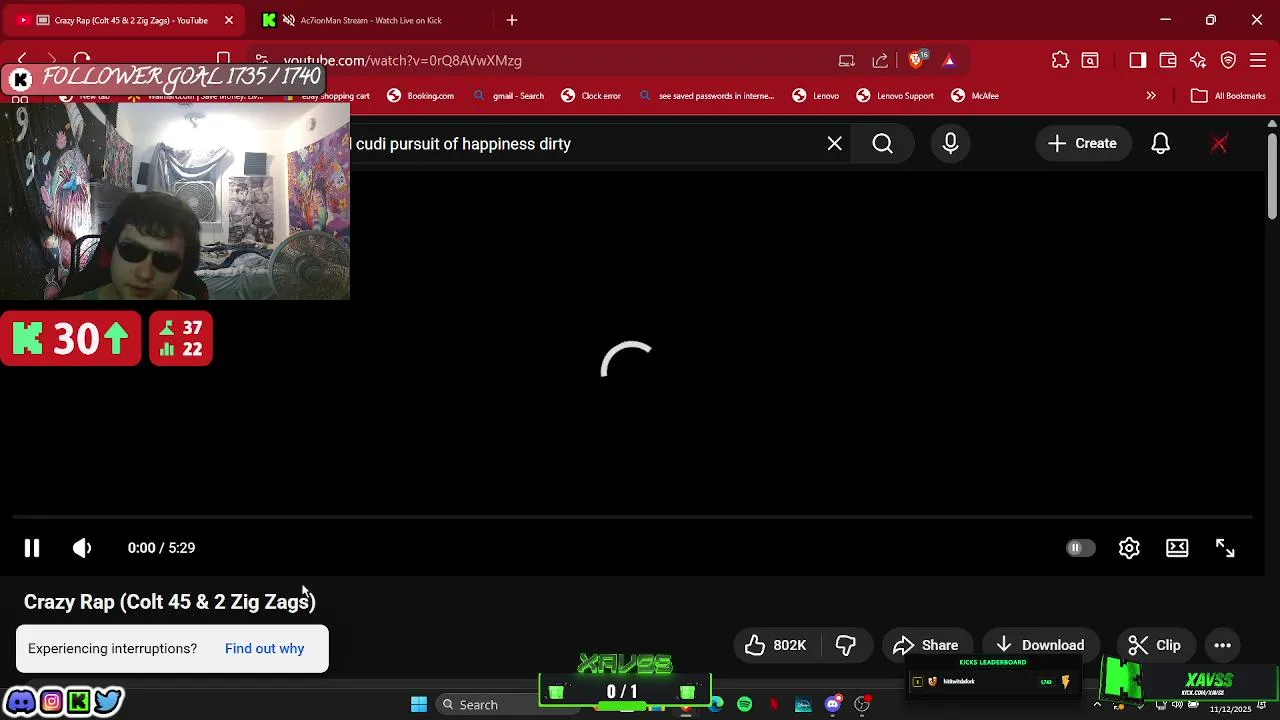The width and height of the screenshot is (1280, 720).
Task: Open the Lenovo Support bookmark
Action: pyautogui.click(x=895, y=96)
